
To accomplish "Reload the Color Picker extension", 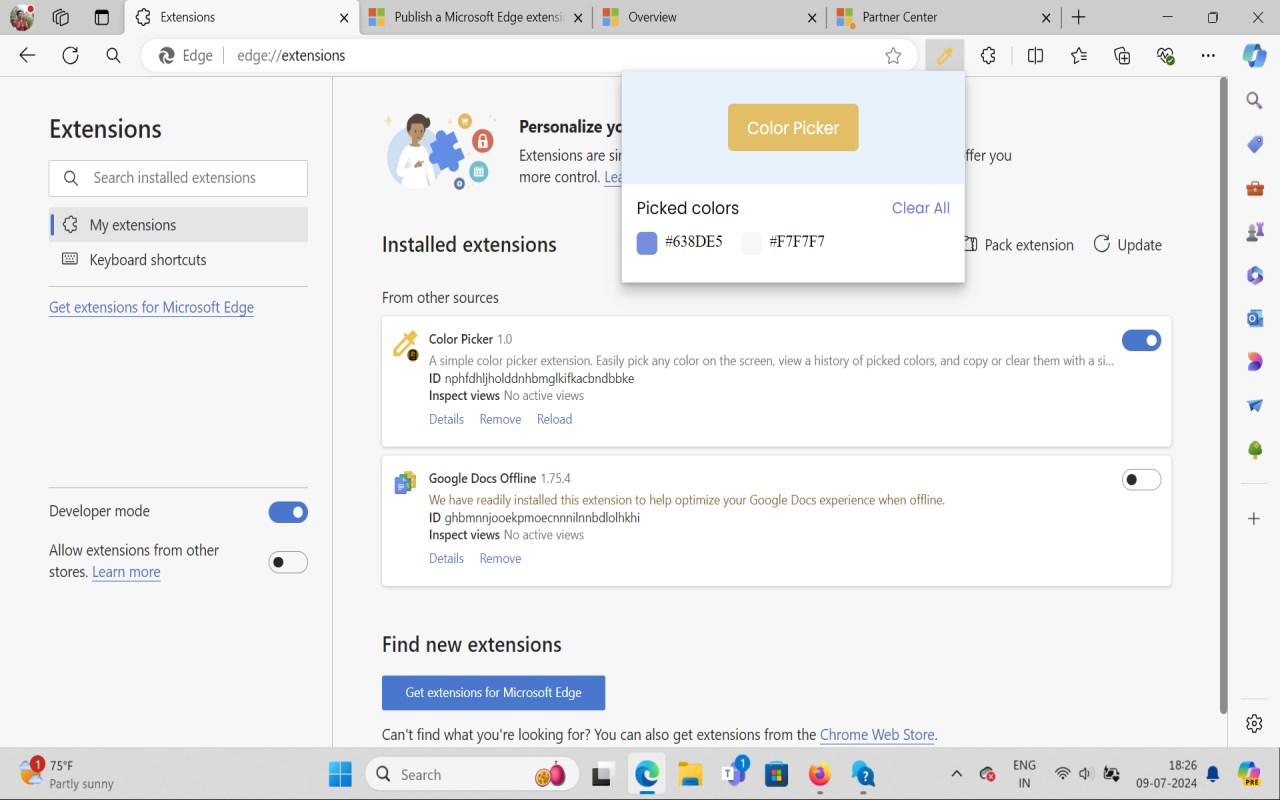I will point(554,419).
